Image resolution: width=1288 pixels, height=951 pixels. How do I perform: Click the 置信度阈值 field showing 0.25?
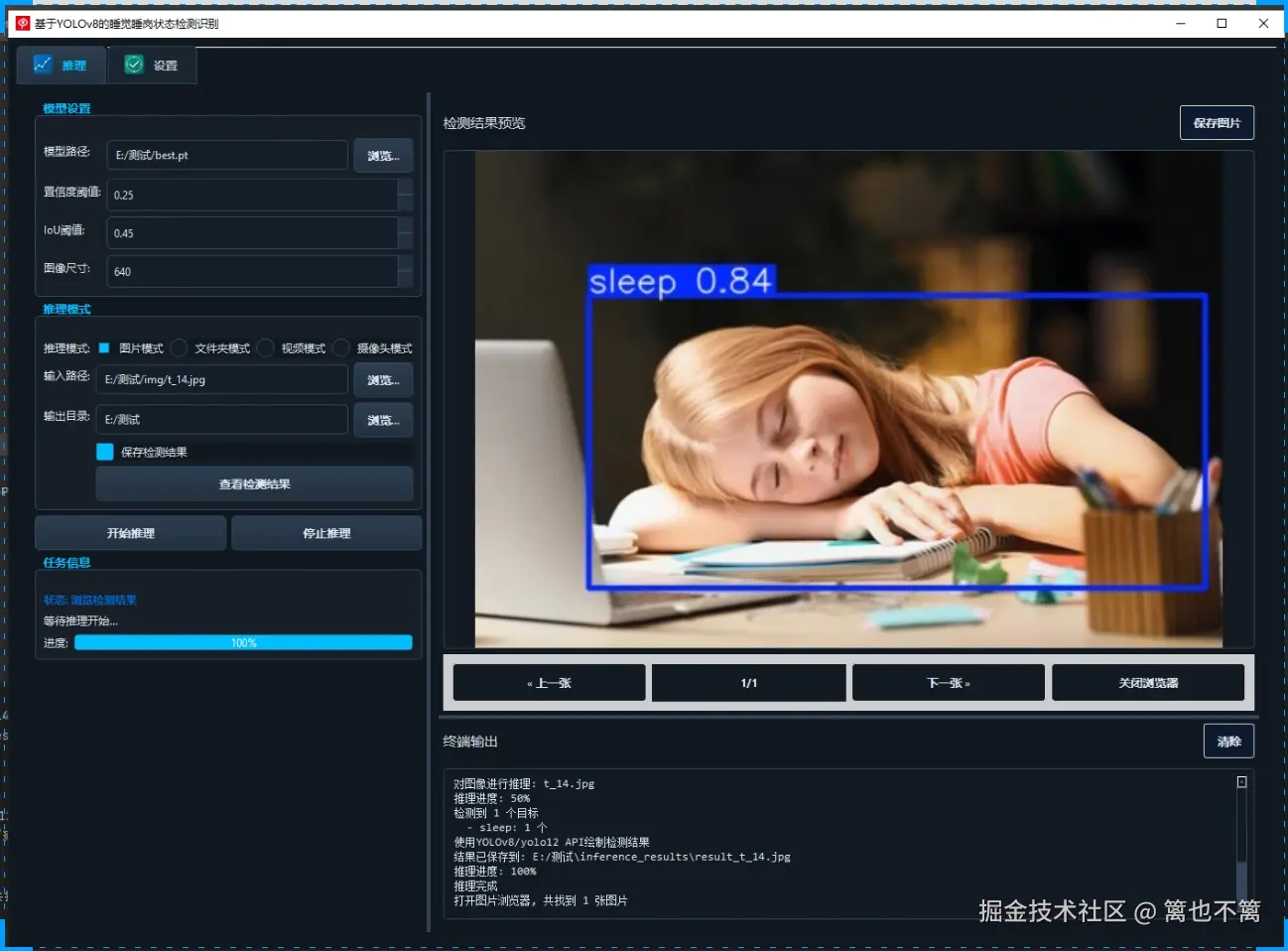point(252,195)
